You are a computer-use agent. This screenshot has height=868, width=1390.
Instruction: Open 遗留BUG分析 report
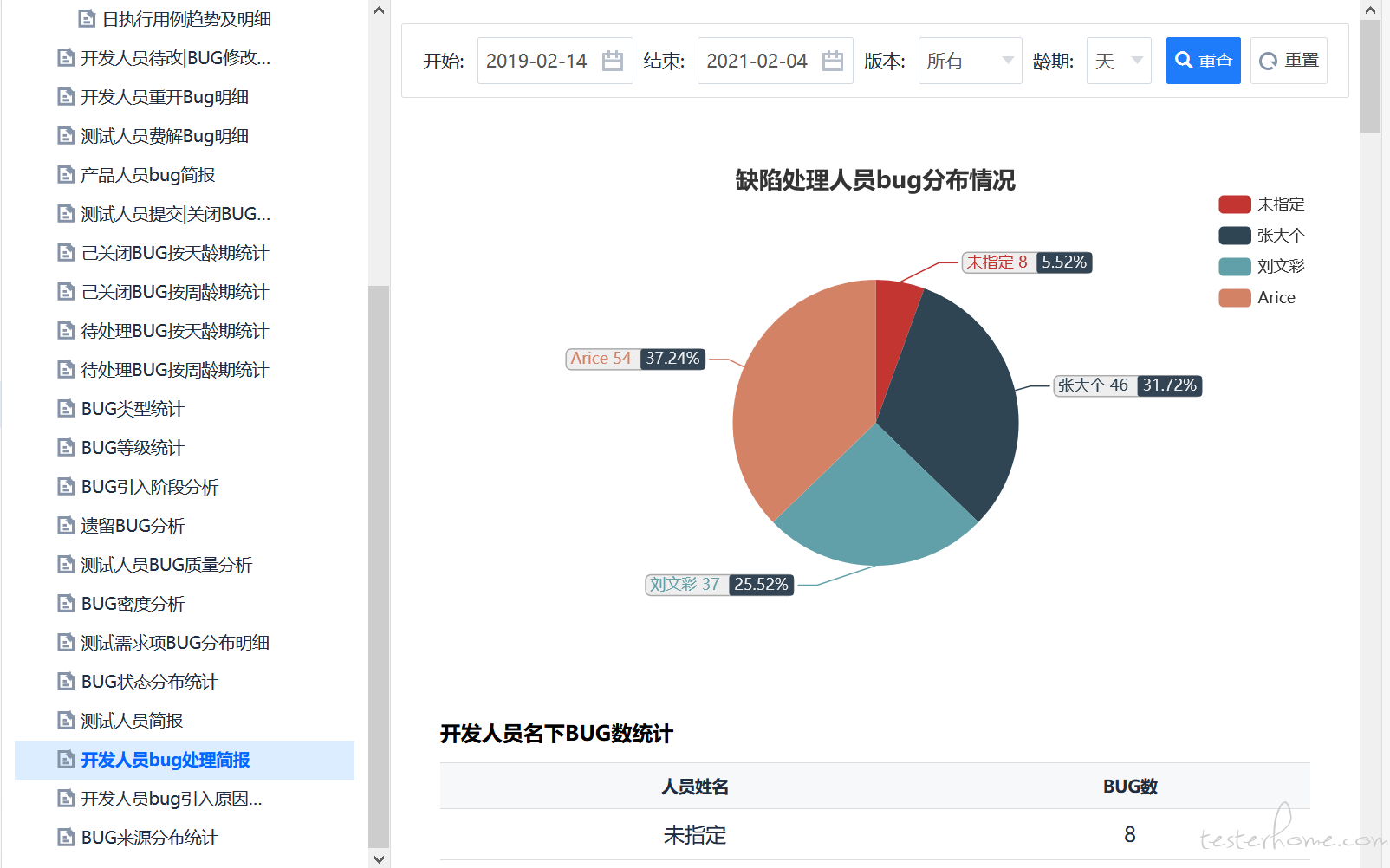pos(133,526)
